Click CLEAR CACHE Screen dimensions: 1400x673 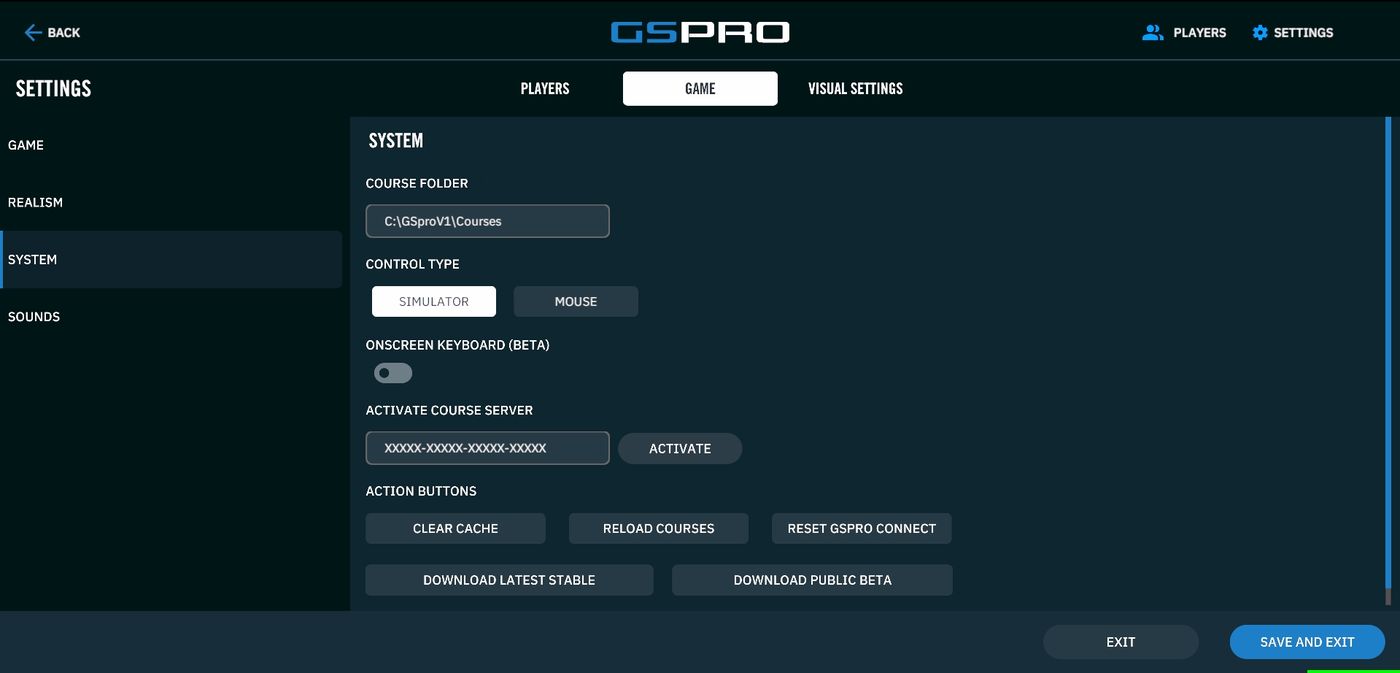tap(455, 528)
